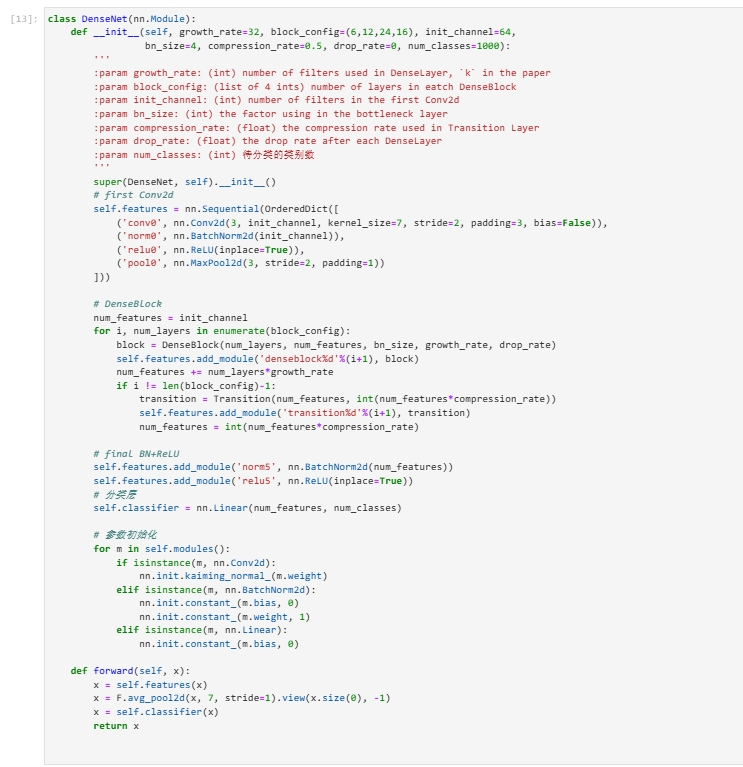Click the 'conv0' nn.Conv2d line

[x=361, y=223]
